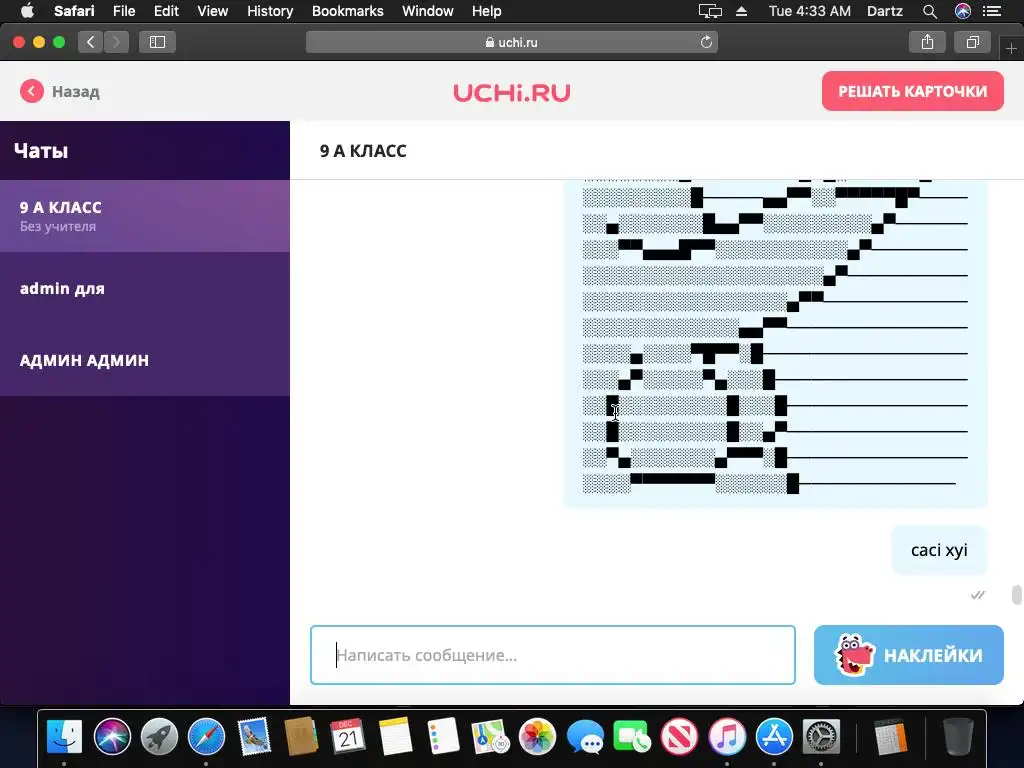Open the Edit menu

tap(167, 11)
